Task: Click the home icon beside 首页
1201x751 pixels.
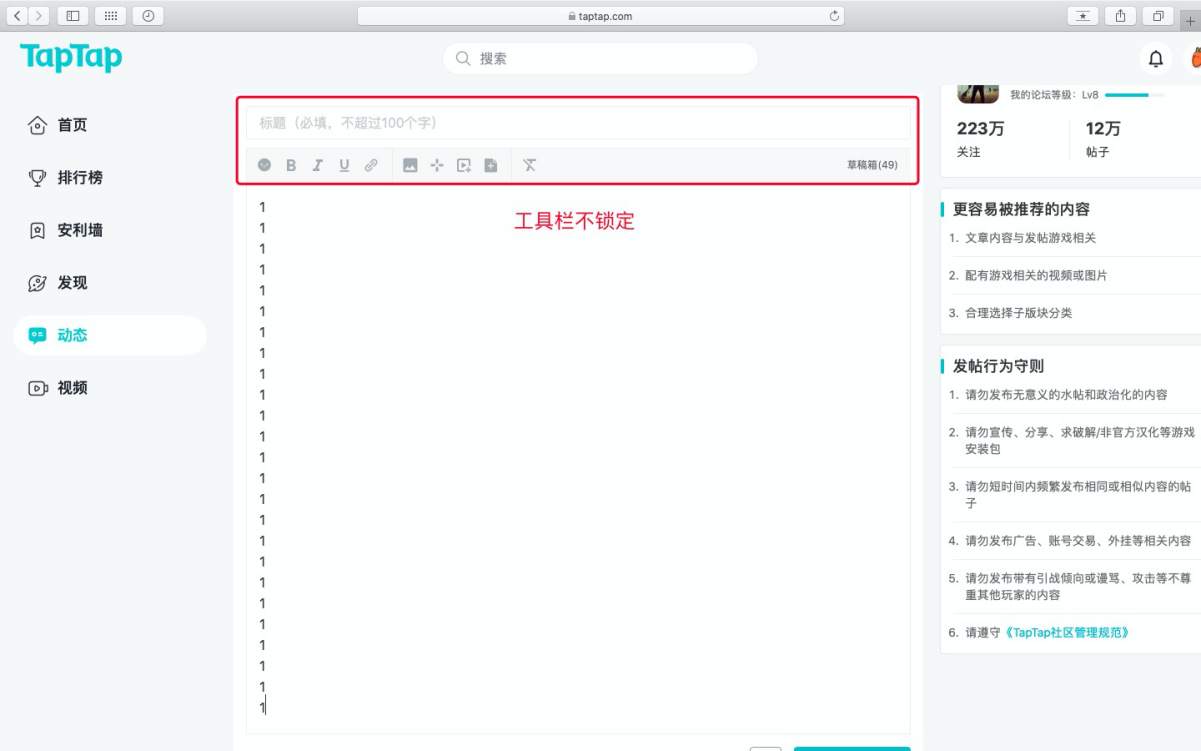Action: pos(37,125)
